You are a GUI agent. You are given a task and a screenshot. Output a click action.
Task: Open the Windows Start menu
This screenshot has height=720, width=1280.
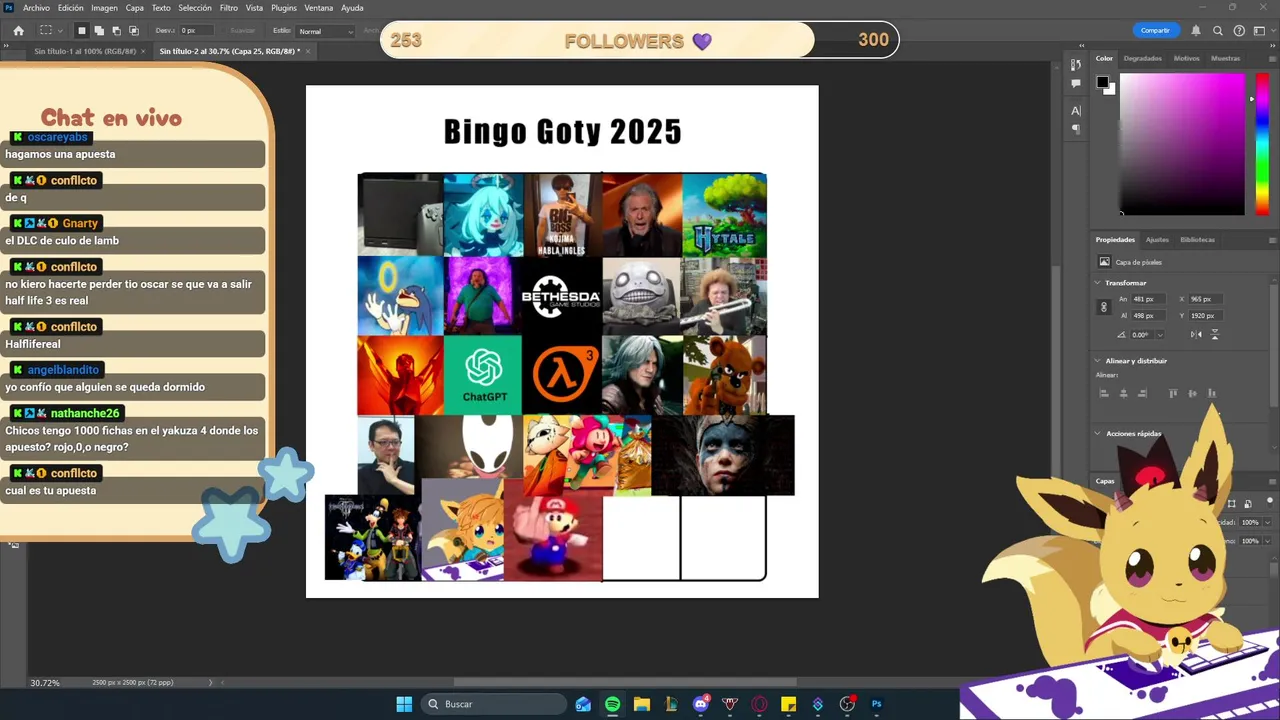pyautogui.click(x=404, y=704)
